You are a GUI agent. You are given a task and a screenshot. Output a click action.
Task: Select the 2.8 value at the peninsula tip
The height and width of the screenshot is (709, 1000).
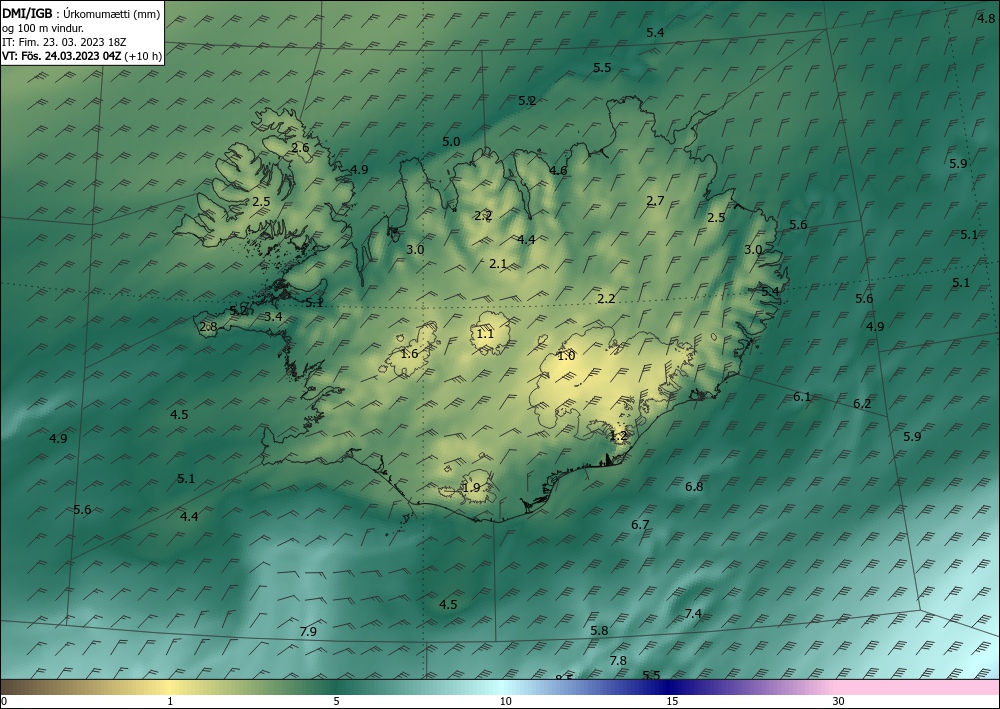(209, 327)
